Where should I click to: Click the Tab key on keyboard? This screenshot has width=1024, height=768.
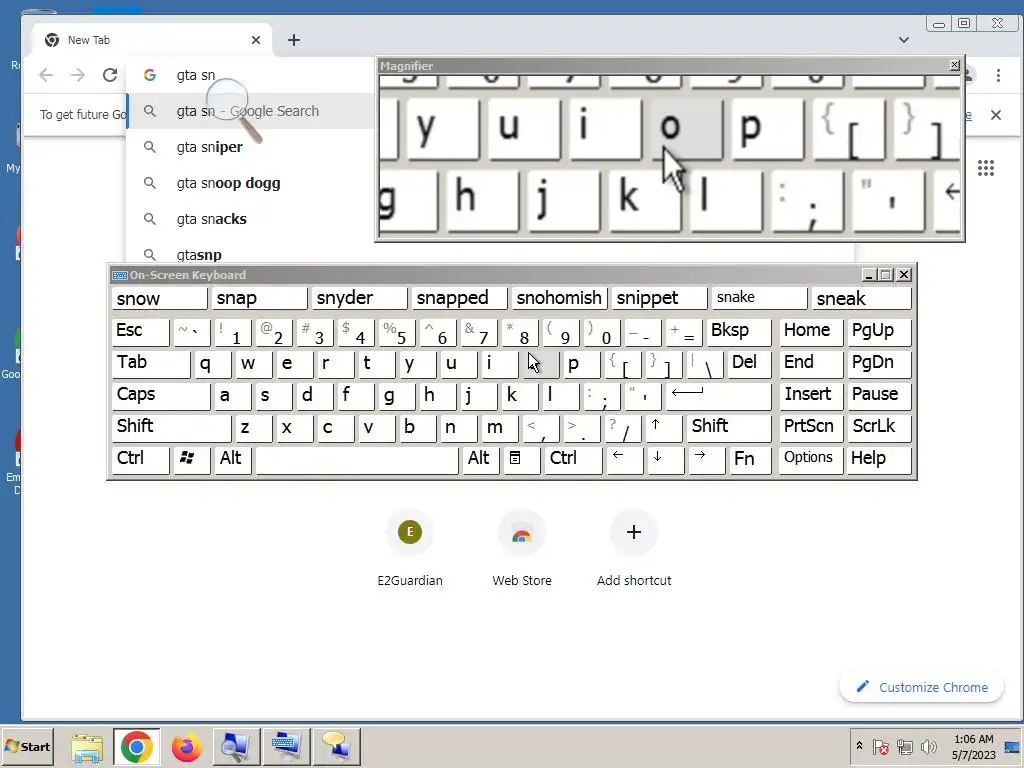click(x=151, y=364)
